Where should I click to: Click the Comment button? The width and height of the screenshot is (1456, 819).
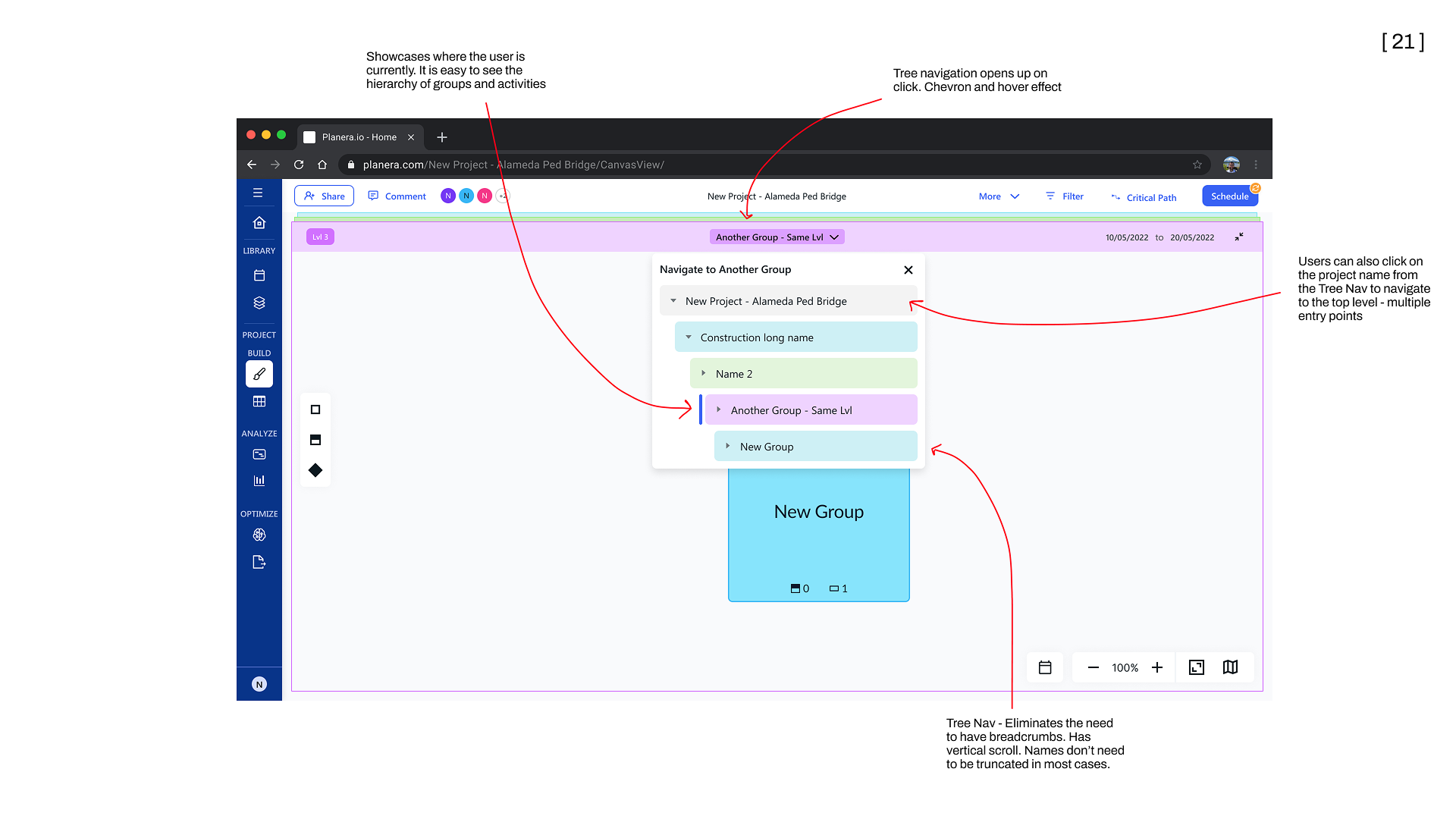[x=397, y=196]
